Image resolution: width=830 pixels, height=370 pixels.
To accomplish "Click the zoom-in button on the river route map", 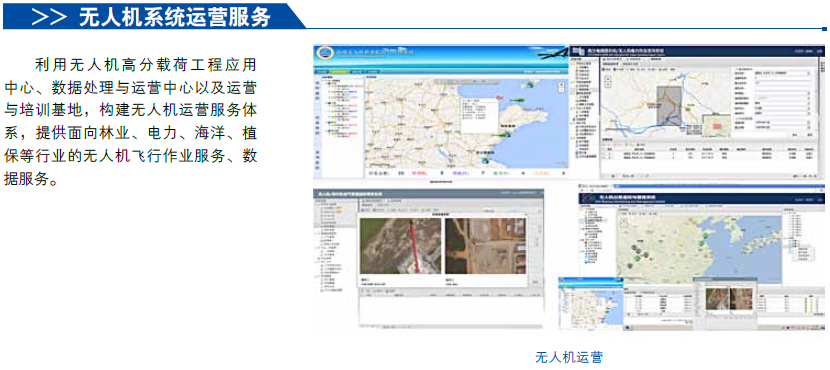I will (608, 78).
